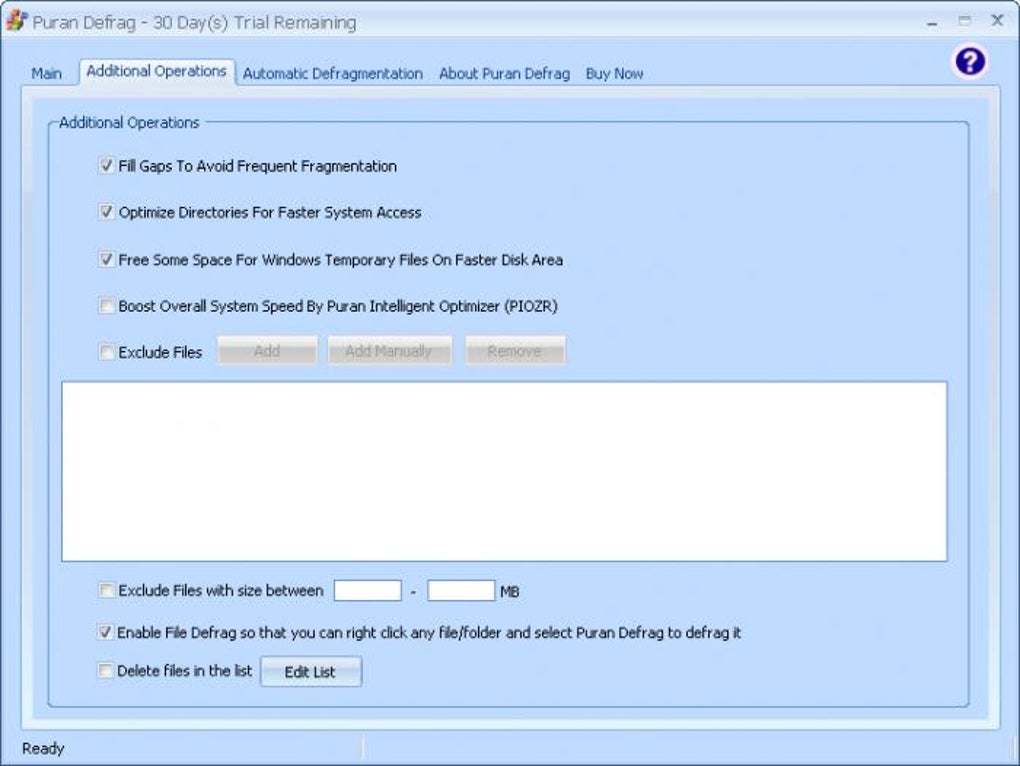Check the Exclude Files checkbox
The height and width of the screenshot is (766, 1020).
(107, 352)
